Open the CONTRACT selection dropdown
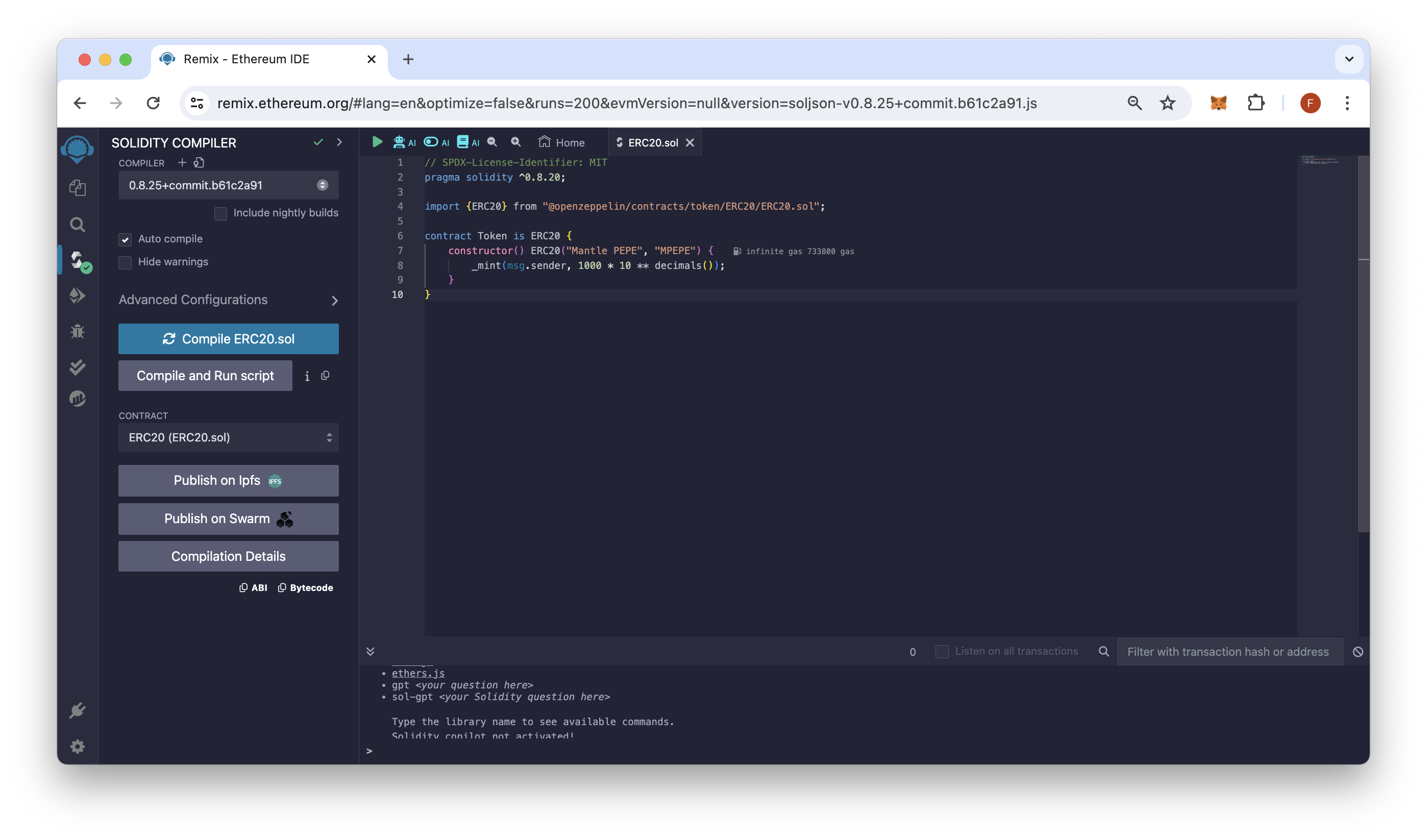 pos(228,437)
